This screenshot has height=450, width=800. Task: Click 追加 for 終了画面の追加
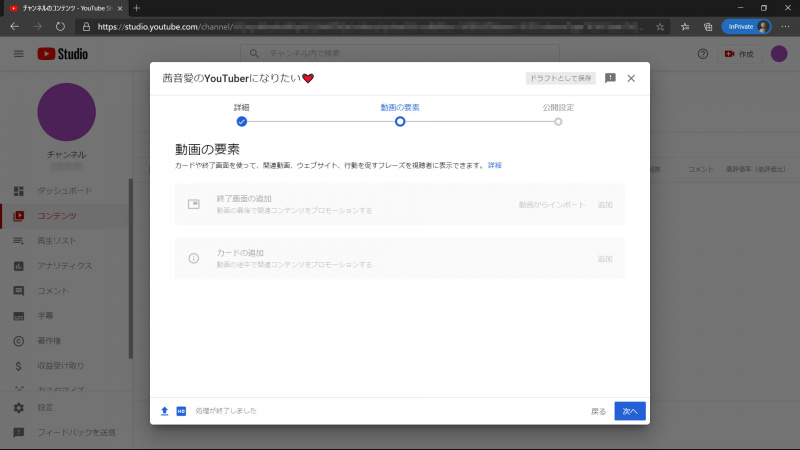pos(605,205)
